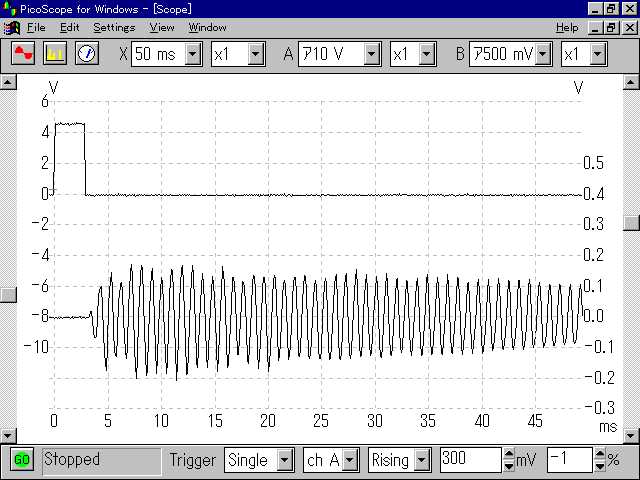
Task: Minimize the PicoScope main window
Action: (x=596, y=9)
